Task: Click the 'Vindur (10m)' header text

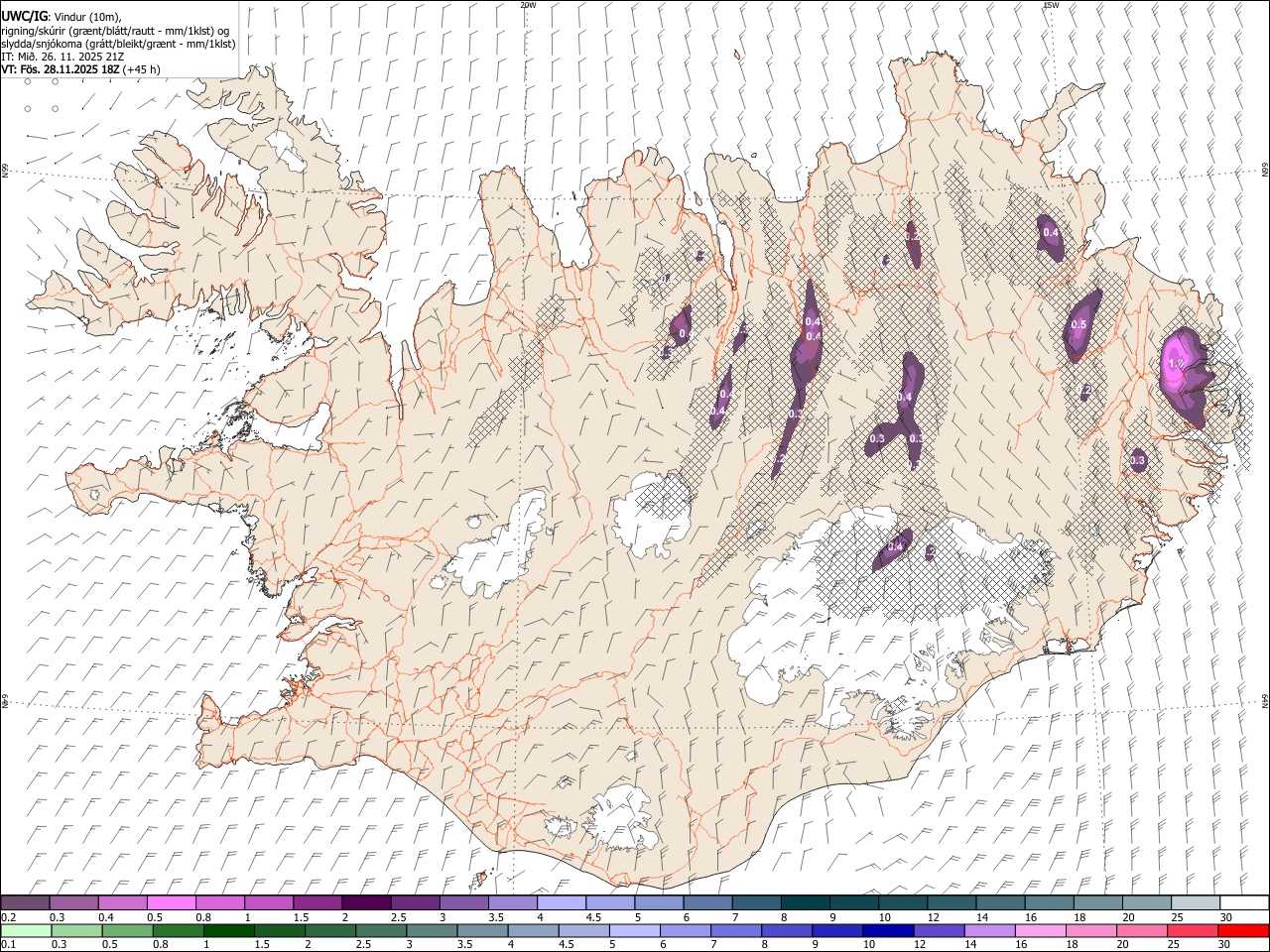Action: 89,17
